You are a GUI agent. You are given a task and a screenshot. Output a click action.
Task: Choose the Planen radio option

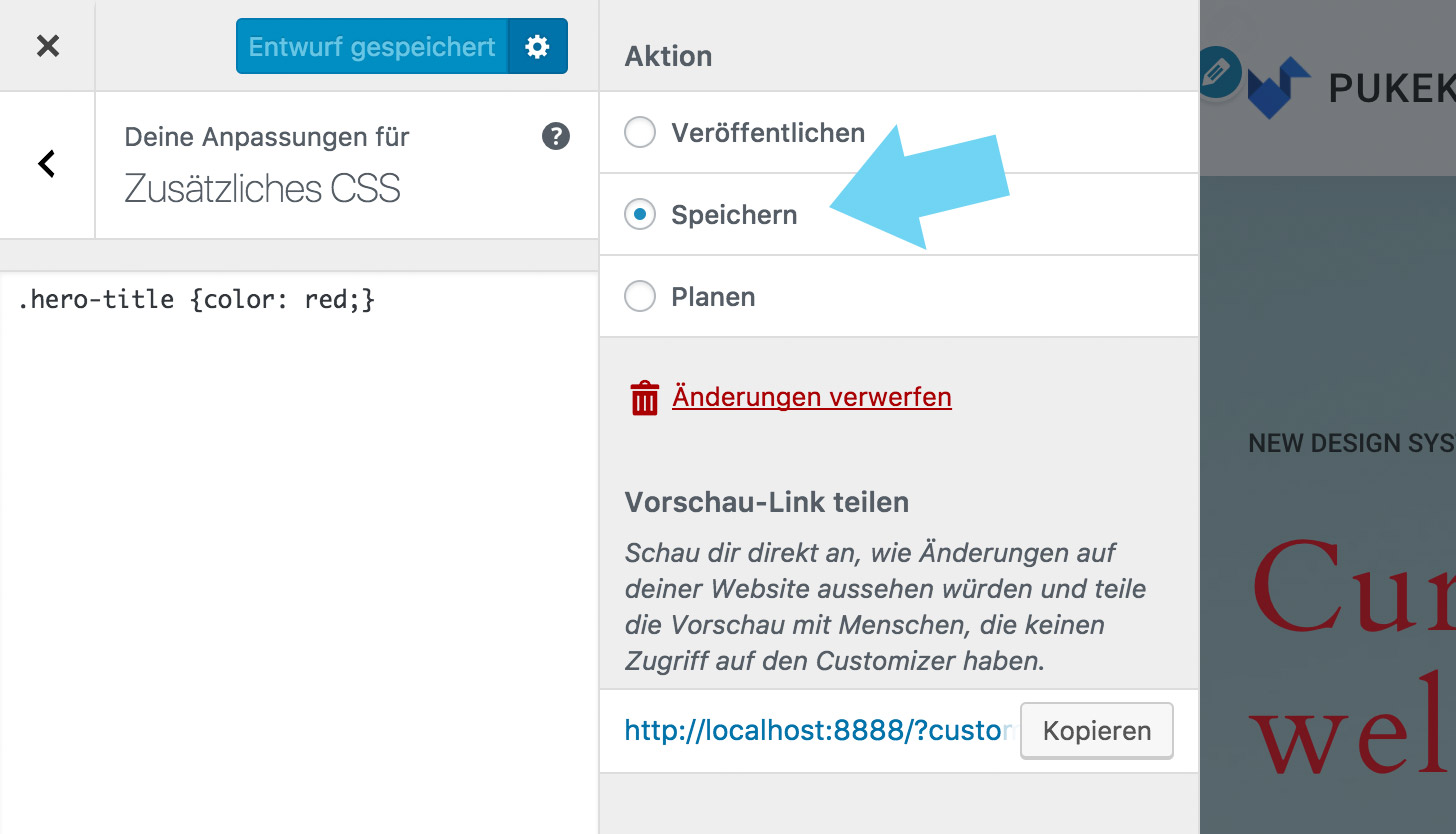tap(640, 296)
